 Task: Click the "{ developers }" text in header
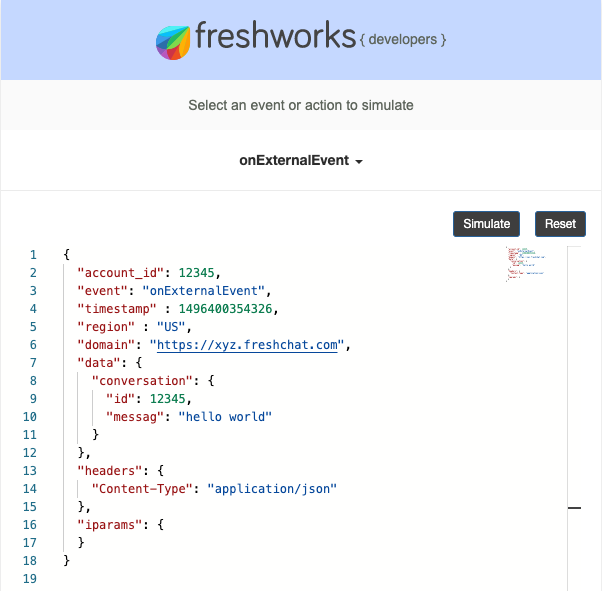(x=403, y=40)
